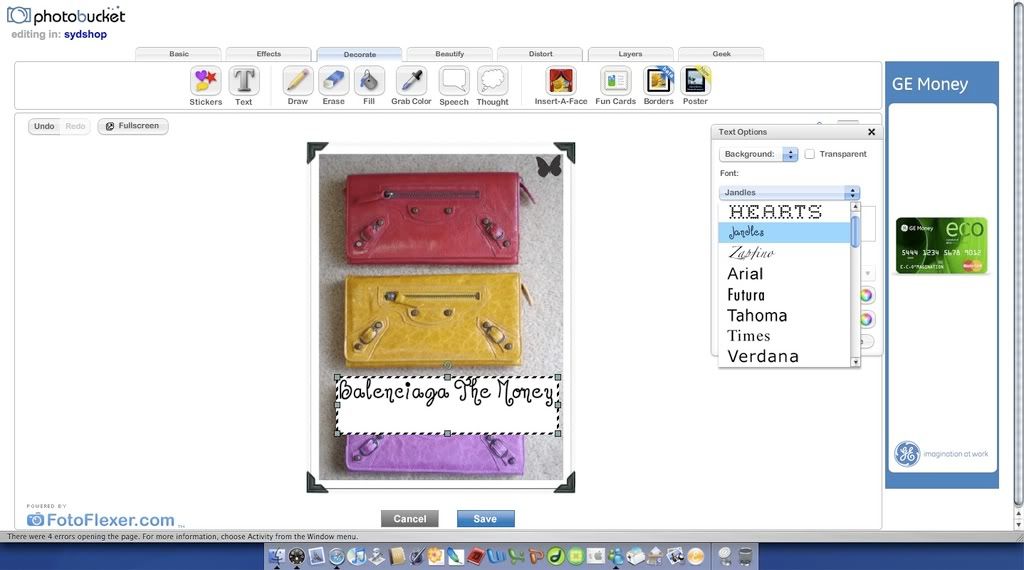Open Microsoft Word from the Dock
Screen dimensions: 1024x570
click(x=495, y=556)
